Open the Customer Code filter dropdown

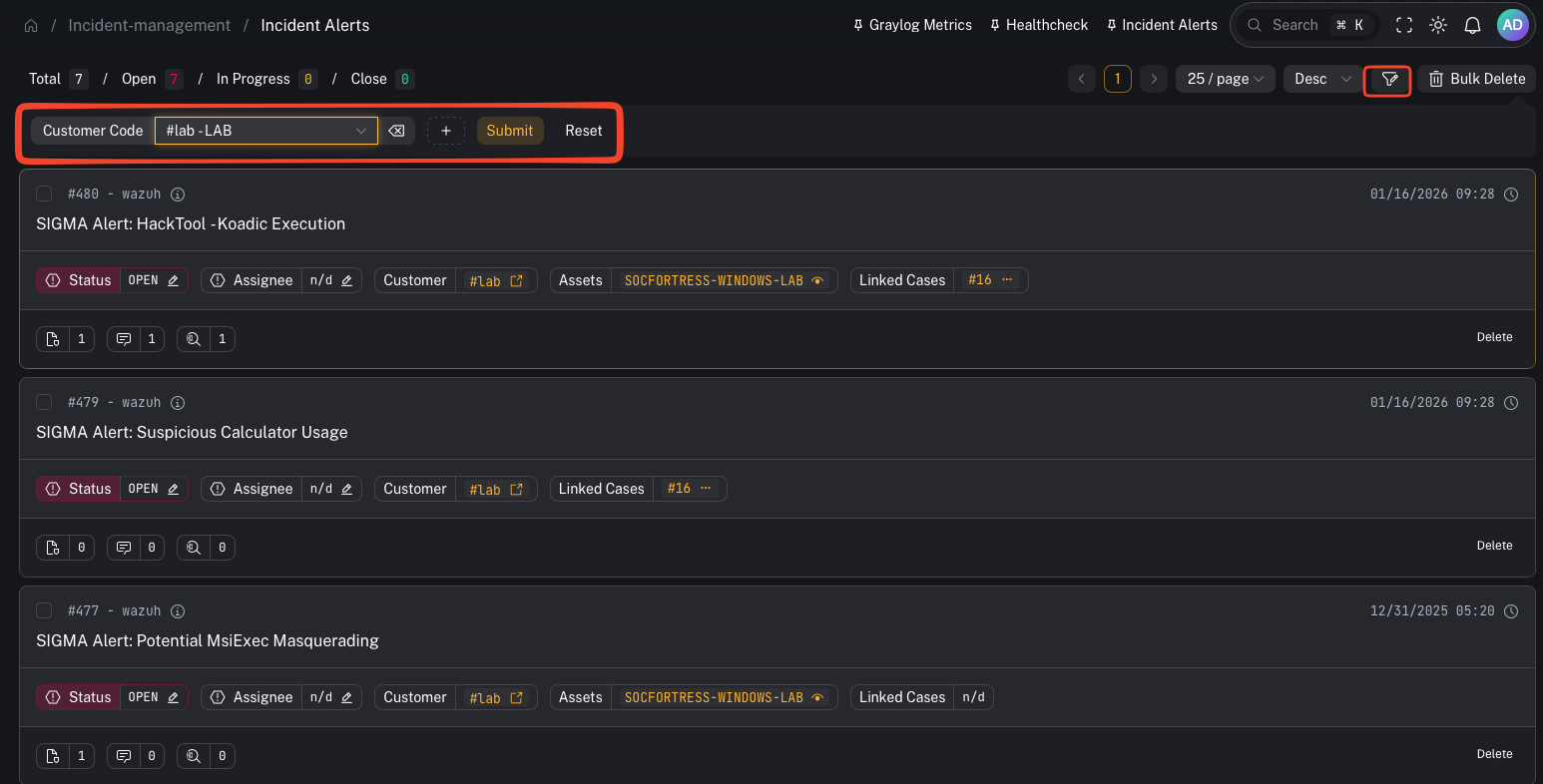point(265,130)
